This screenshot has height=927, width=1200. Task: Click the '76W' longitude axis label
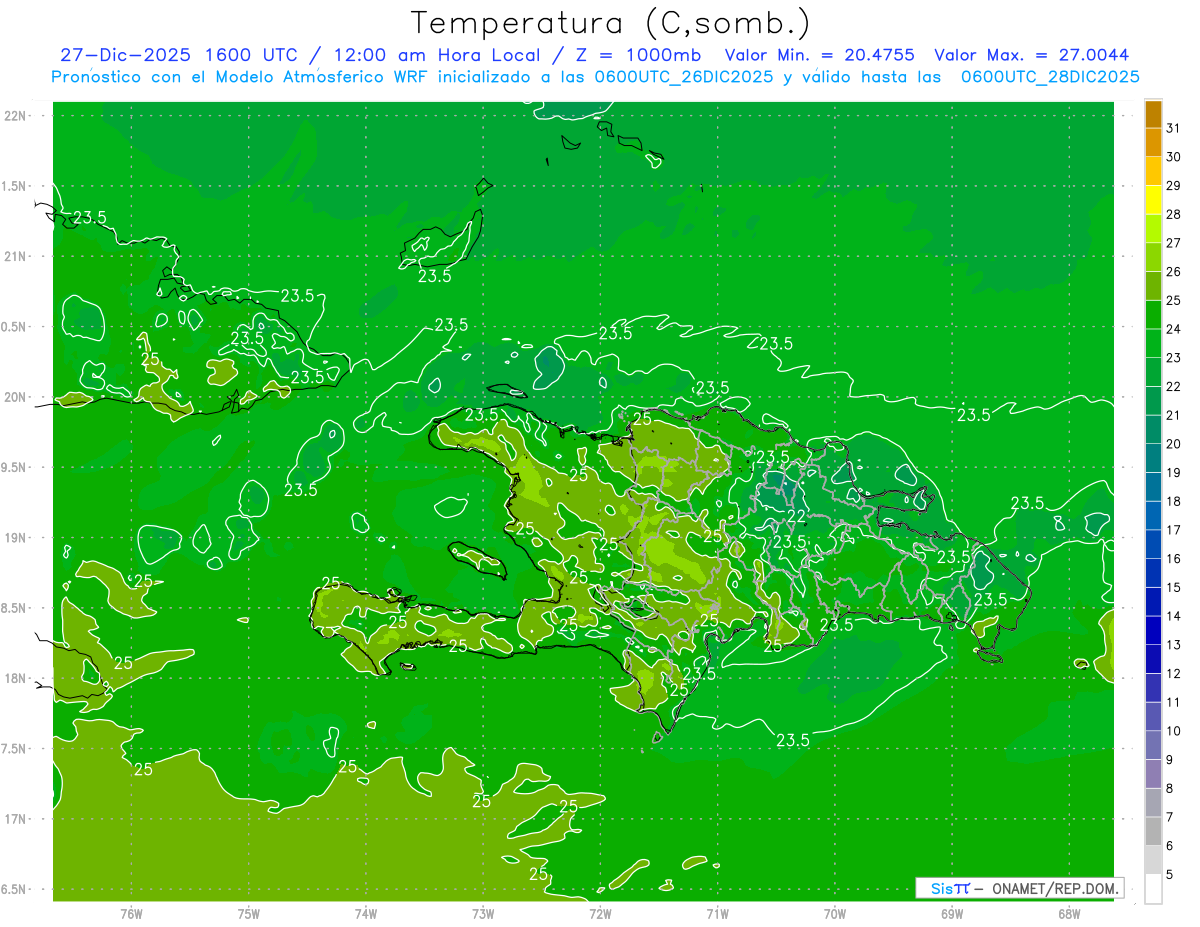pos(131,914)
